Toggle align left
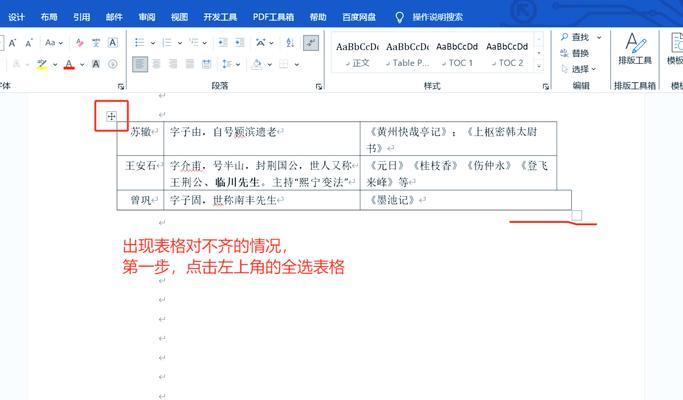The image size is (683, 400). [140, 64]
